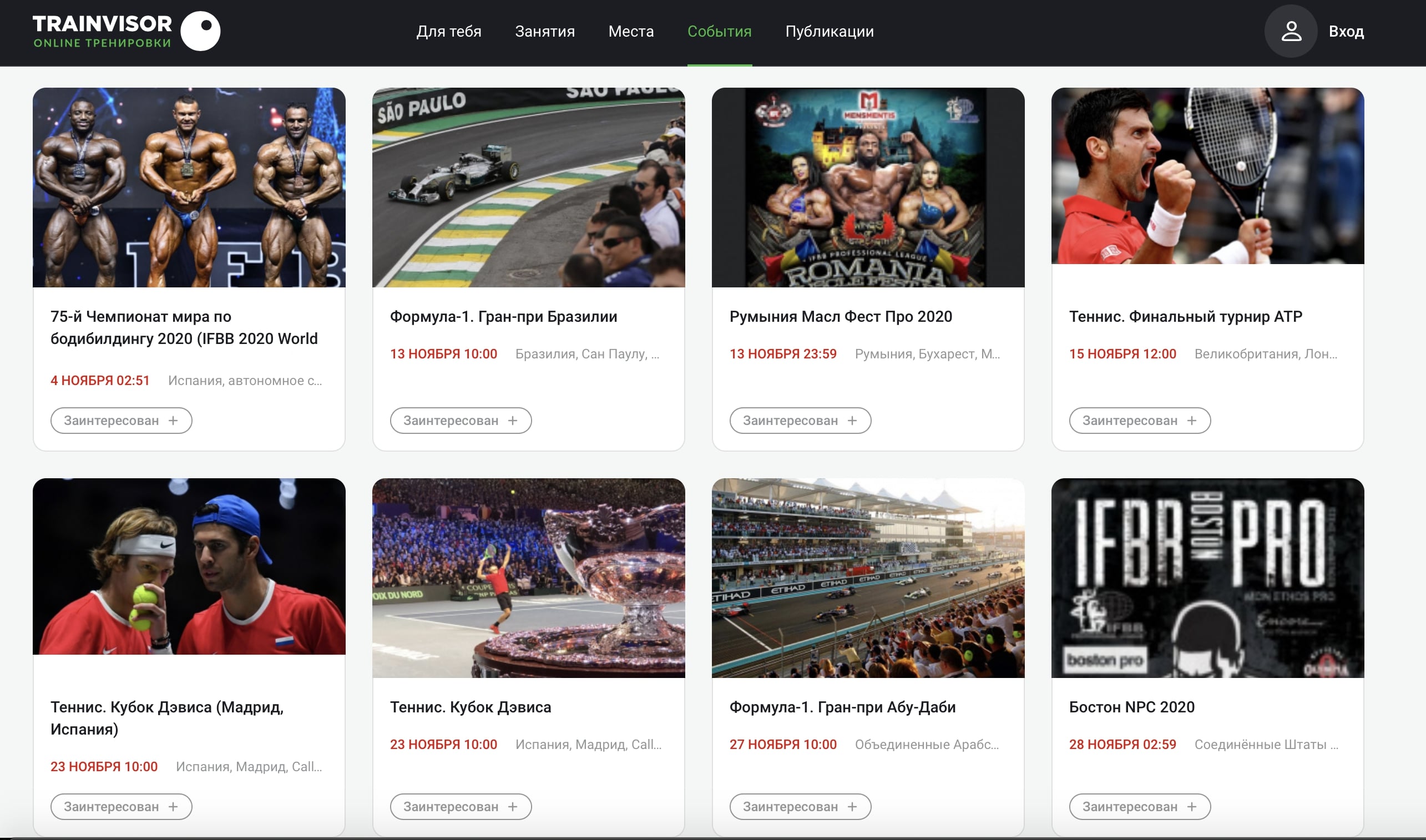Open the Для тебя menu item
Screen dimensions: 1426x840
[448, 32]
